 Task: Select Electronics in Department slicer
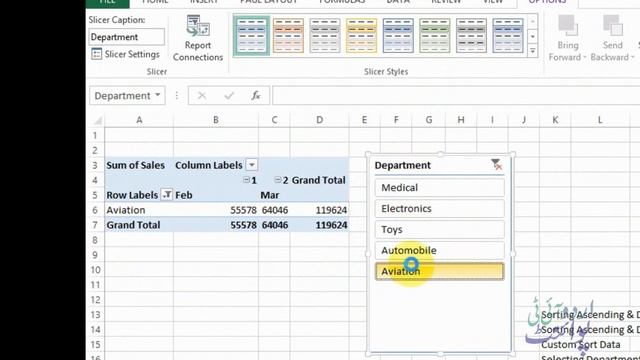pos(440,209)
